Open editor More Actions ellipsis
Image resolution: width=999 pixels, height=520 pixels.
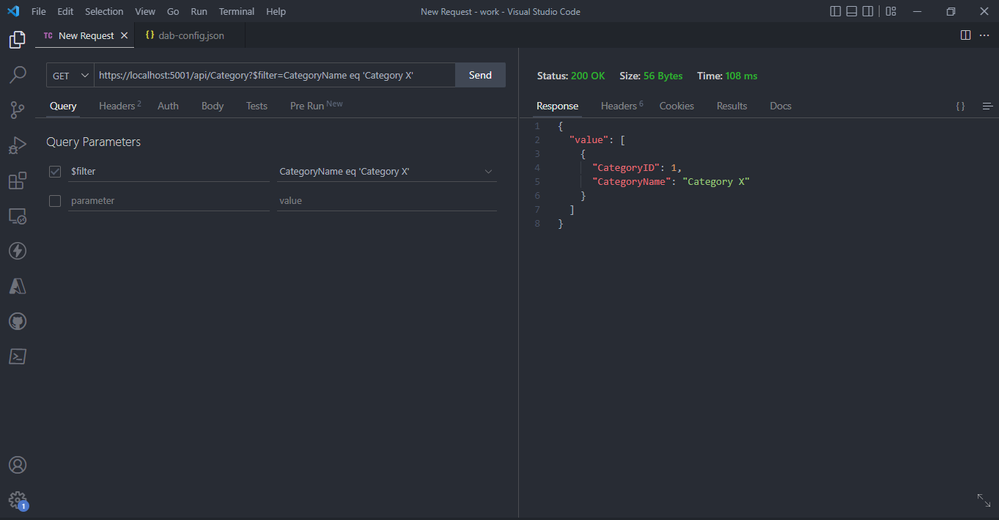tap(984, 35)
